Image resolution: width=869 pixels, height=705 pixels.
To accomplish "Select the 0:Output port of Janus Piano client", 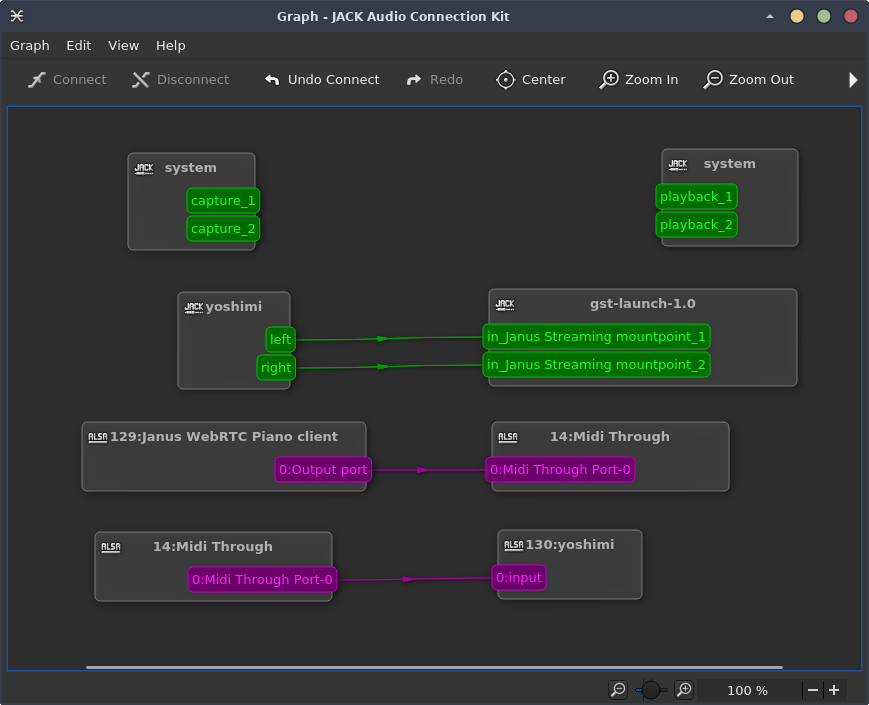I will (323, 469).
